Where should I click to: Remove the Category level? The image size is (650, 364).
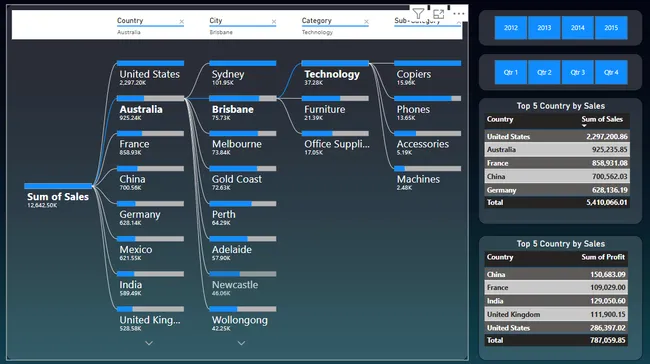click(366, 22)
